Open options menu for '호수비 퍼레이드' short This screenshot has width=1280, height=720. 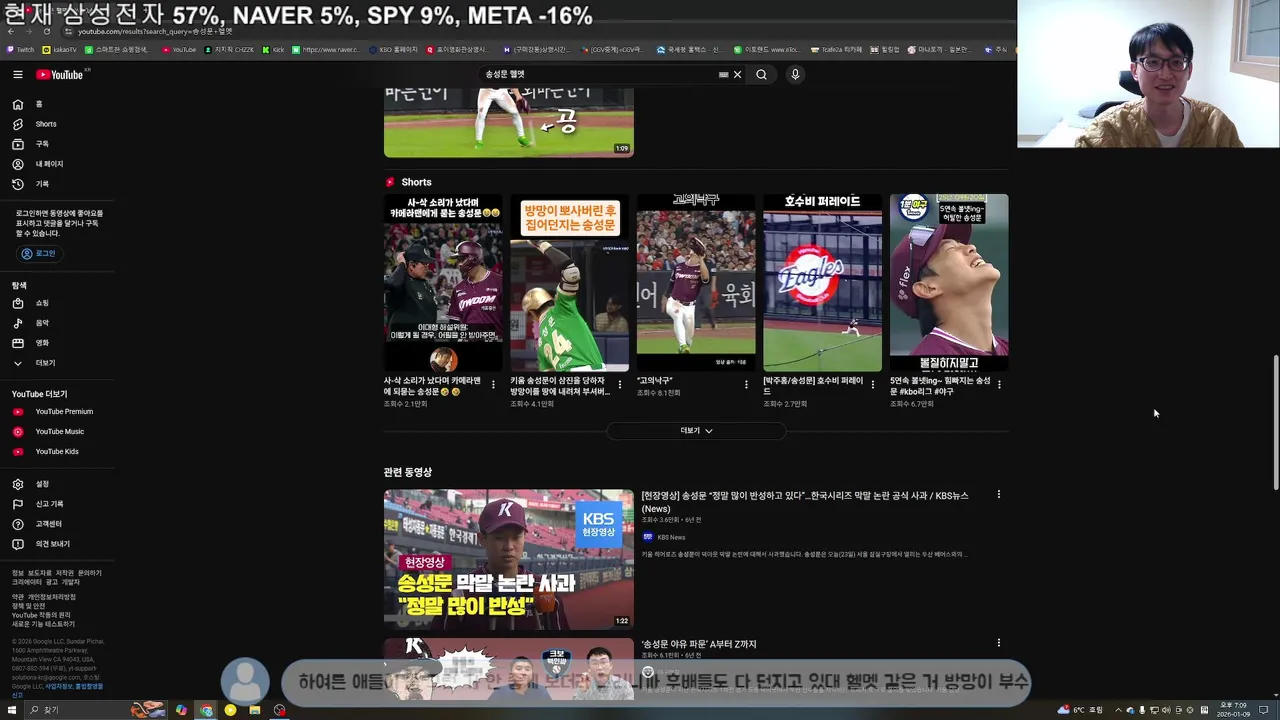(x=873, y=385)
